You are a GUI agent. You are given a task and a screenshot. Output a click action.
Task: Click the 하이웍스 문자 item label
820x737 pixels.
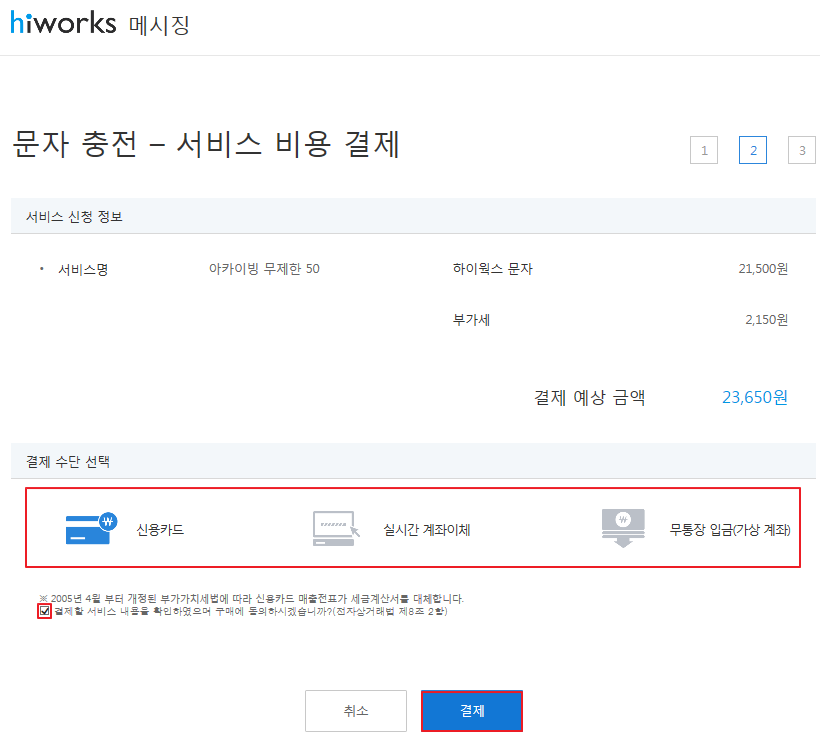point(493,269)
